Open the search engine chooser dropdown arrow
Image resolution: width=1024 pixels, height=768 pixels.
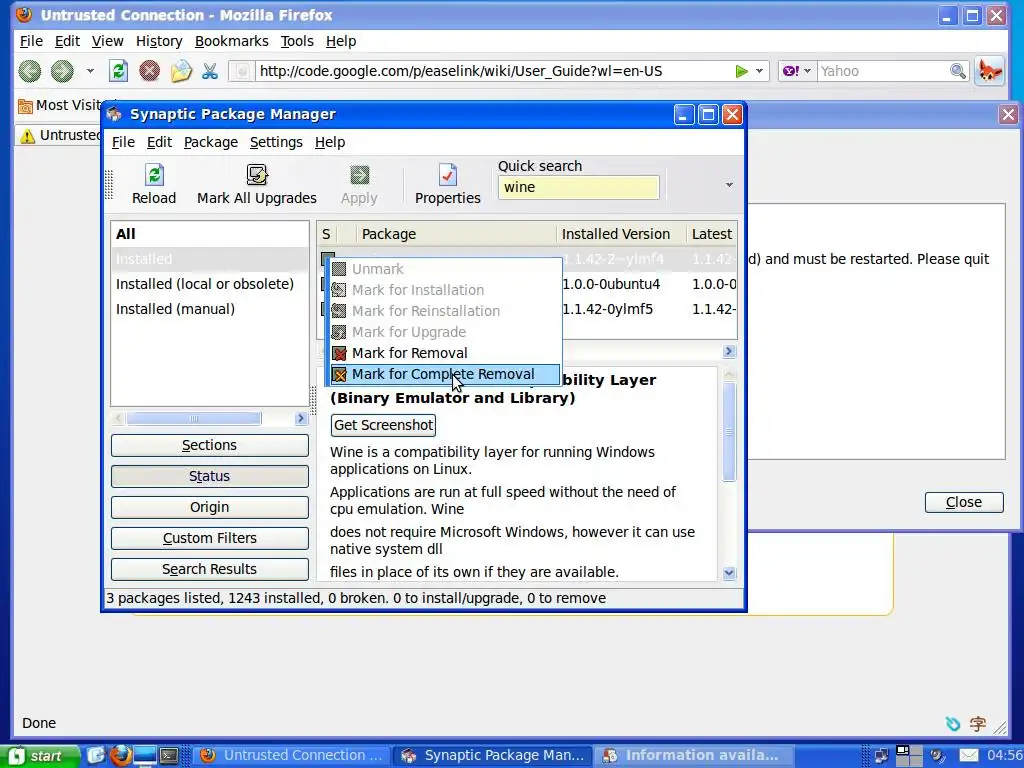[x=807, y=71]
